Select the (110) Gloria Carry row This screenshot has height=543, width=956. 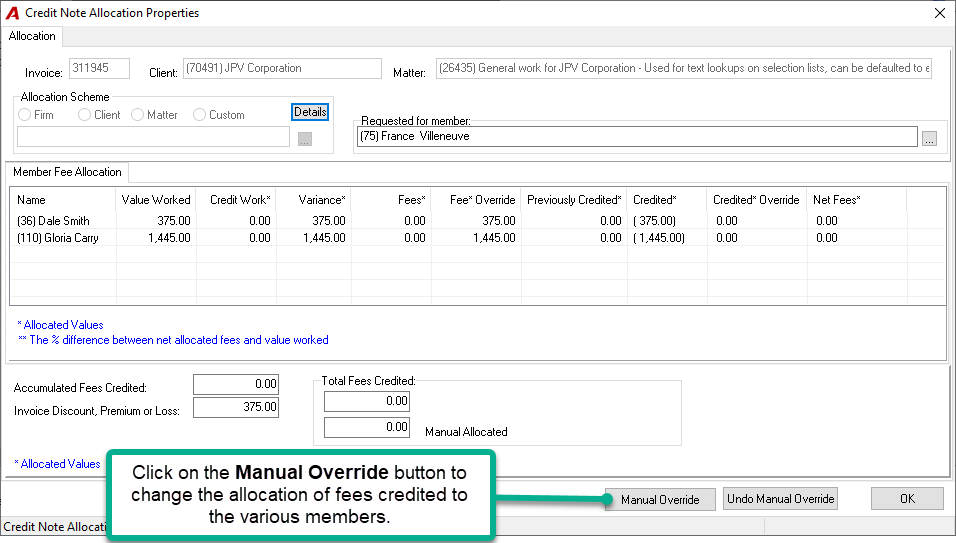click(x=477, y=238)
